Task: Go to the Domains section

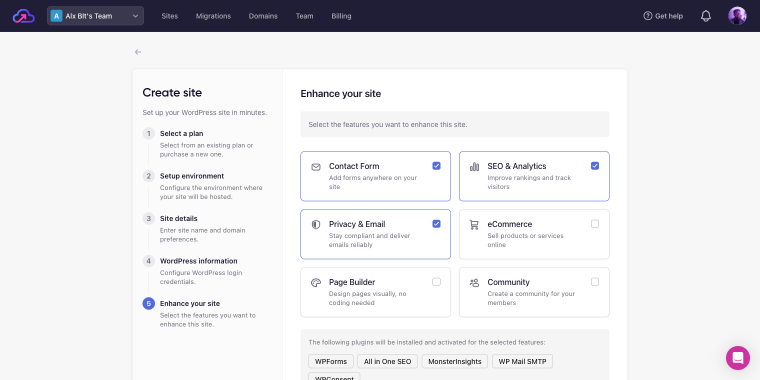Action: [x=263, y=16]
